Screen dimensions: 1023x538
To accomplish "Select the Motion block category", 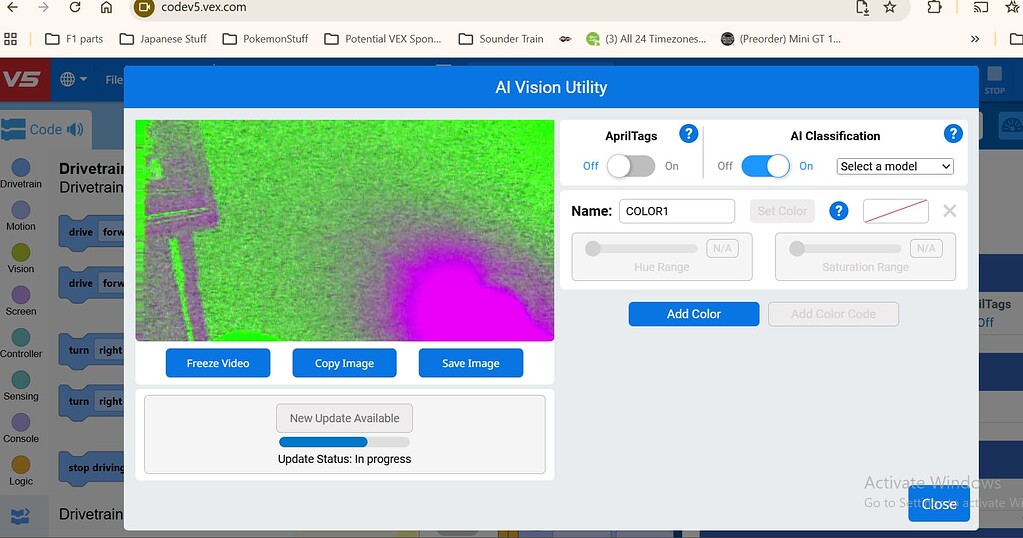I will pos(21,216).
